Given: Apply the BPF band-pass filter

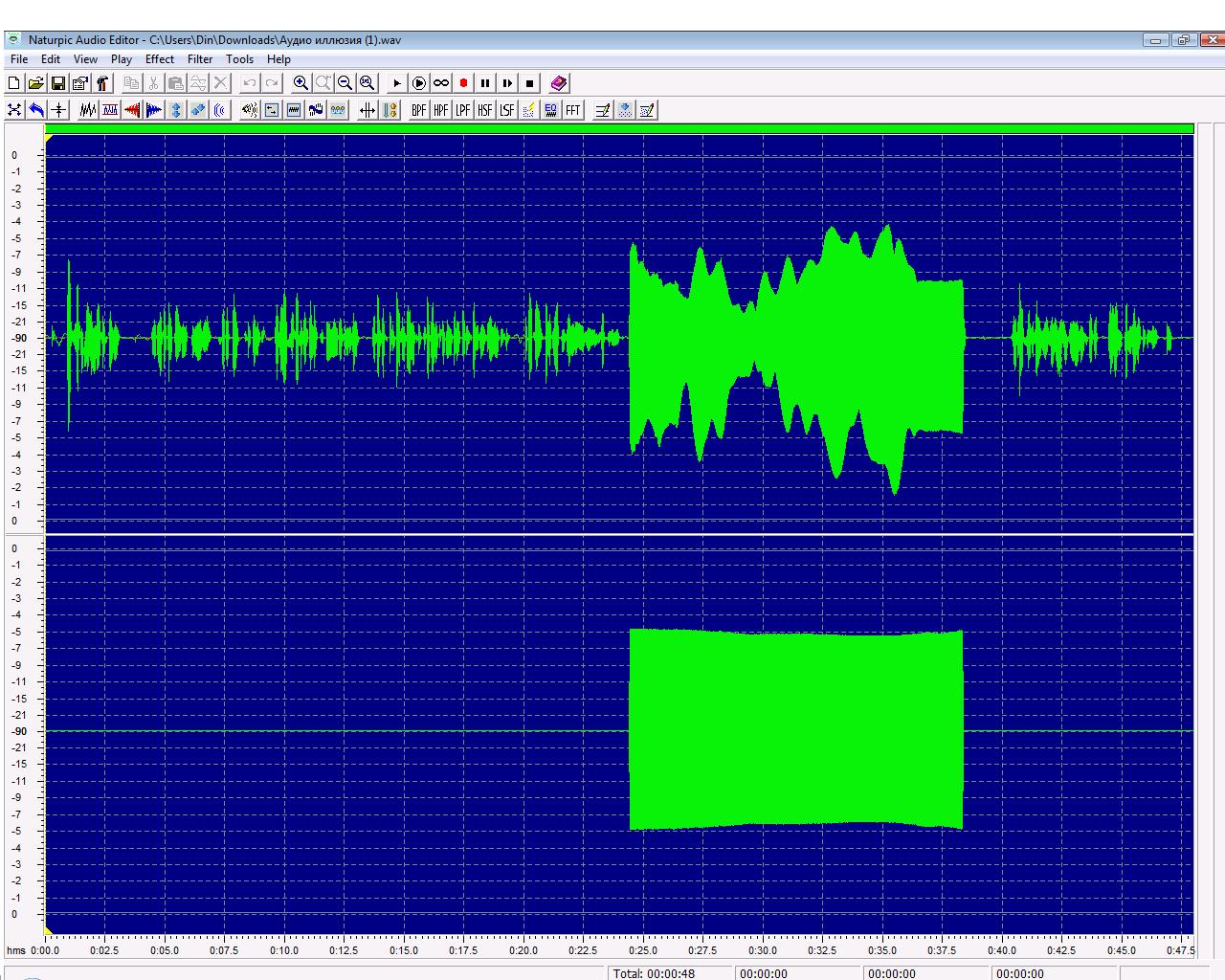Looking at the screenshot, I should coord(419,110).
